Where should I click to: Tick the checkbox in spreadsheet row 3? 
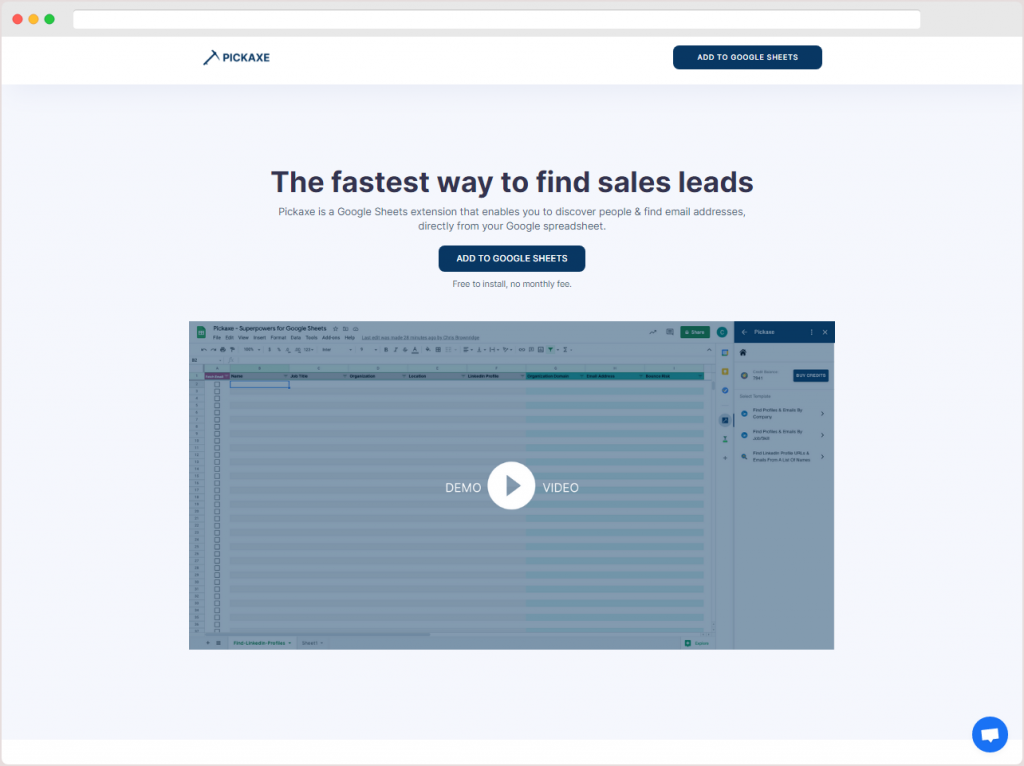[x=217, y=391]
